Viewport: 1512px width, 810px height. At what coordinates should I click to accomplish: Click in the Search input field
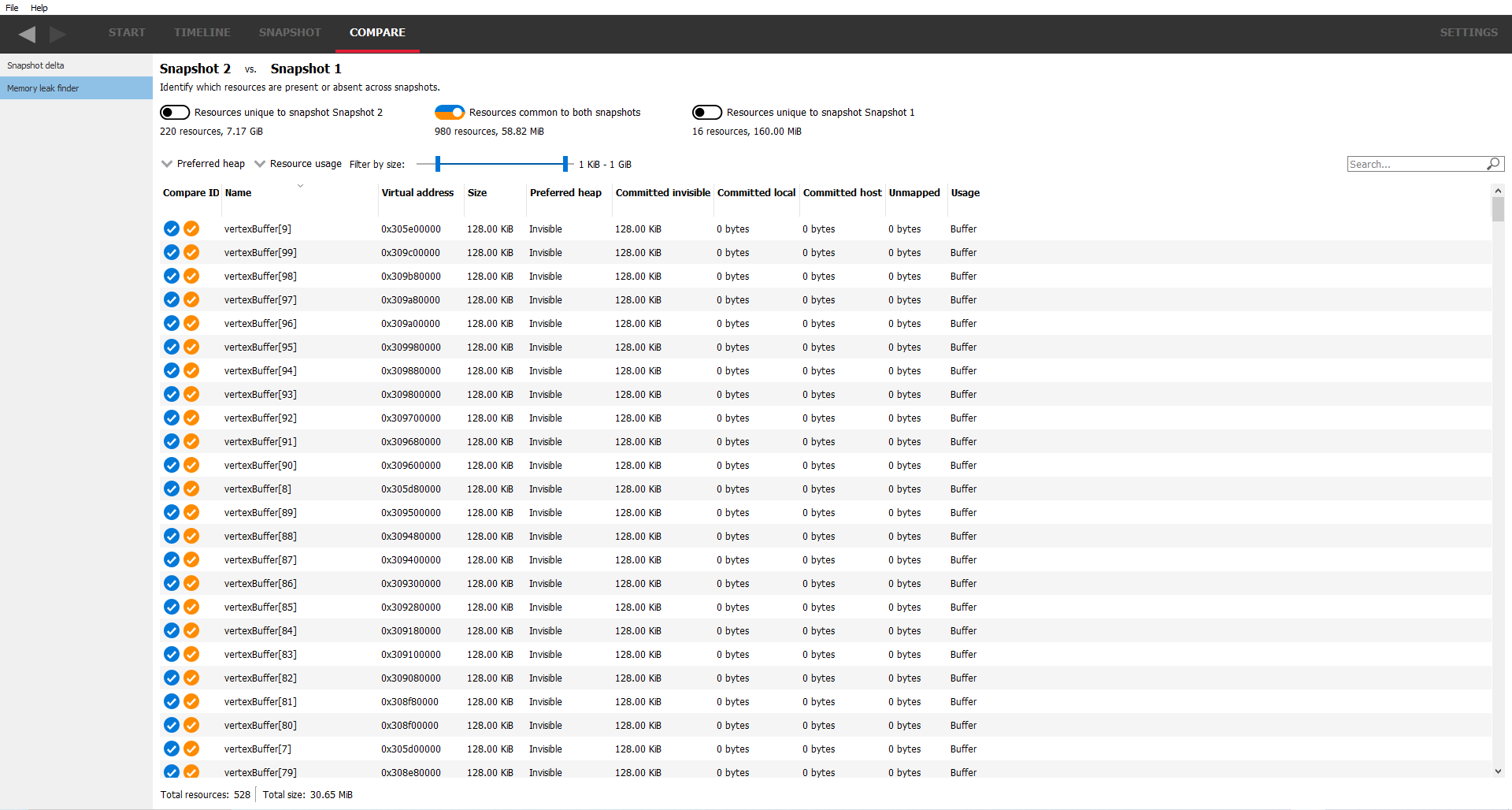(x=1414, y=164)
